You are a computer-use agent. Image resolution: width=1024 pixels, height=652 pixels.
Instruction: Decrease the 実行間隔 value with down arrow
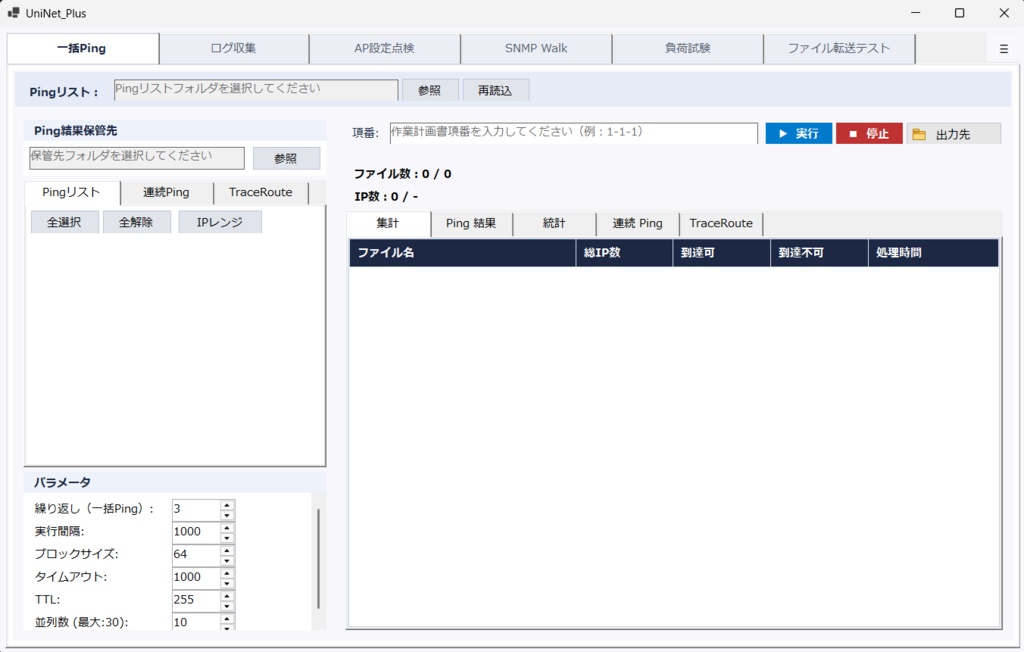pos(227,538)
